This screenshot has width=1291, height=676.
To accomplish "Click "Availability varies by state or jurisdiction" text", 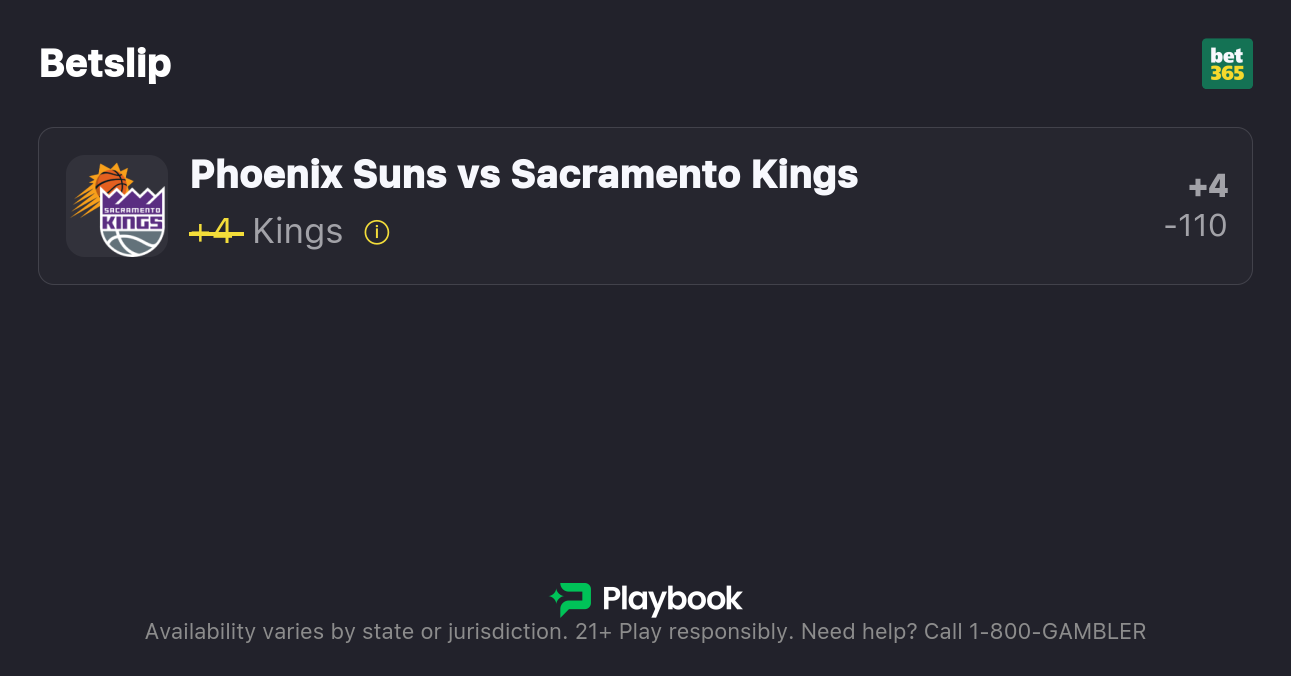I will click(x=355, y=632).
